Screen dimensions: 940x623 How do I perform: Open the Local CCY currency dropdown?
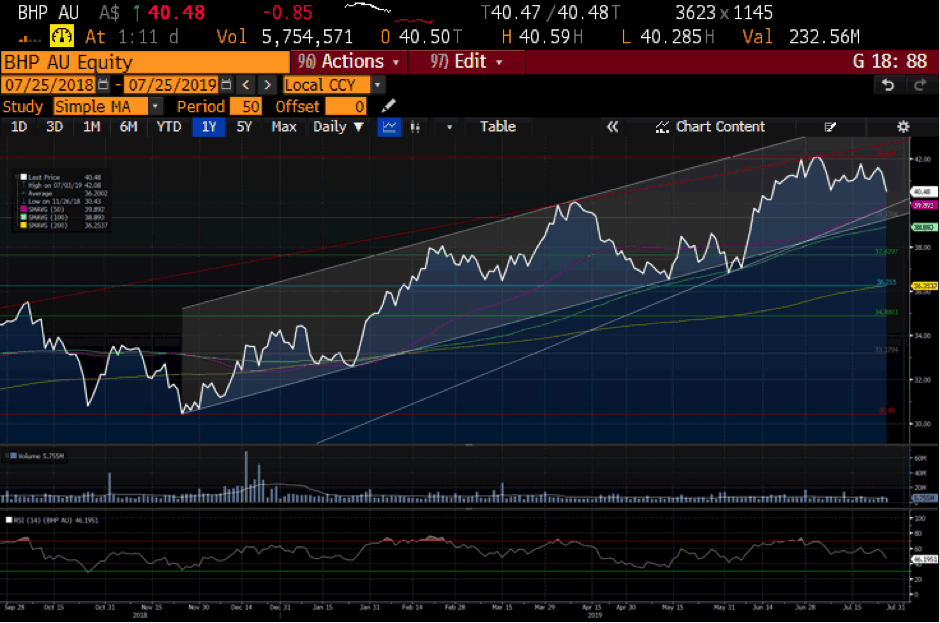point(377,85)
